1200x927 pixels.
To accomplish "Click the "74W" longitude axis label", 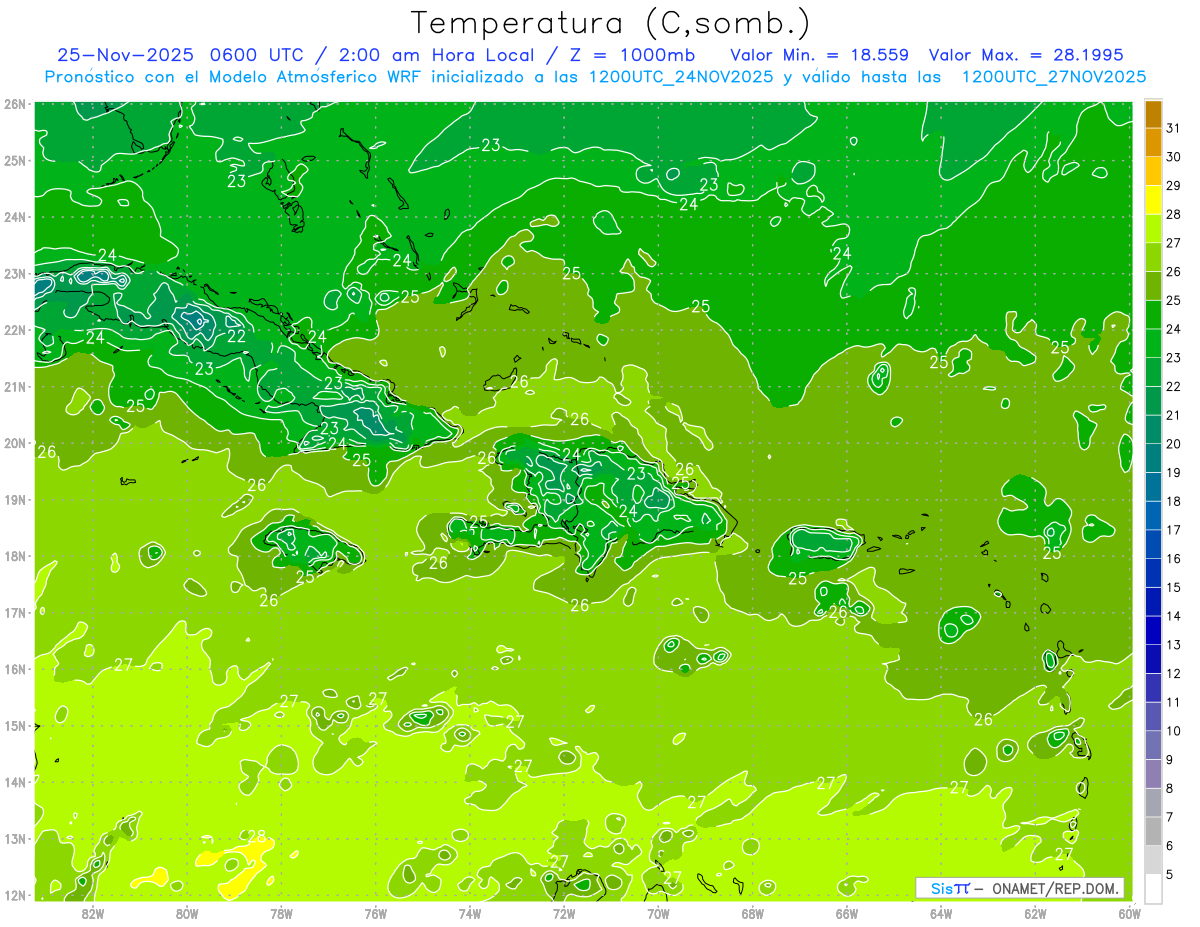I will [x=469, y=912].
